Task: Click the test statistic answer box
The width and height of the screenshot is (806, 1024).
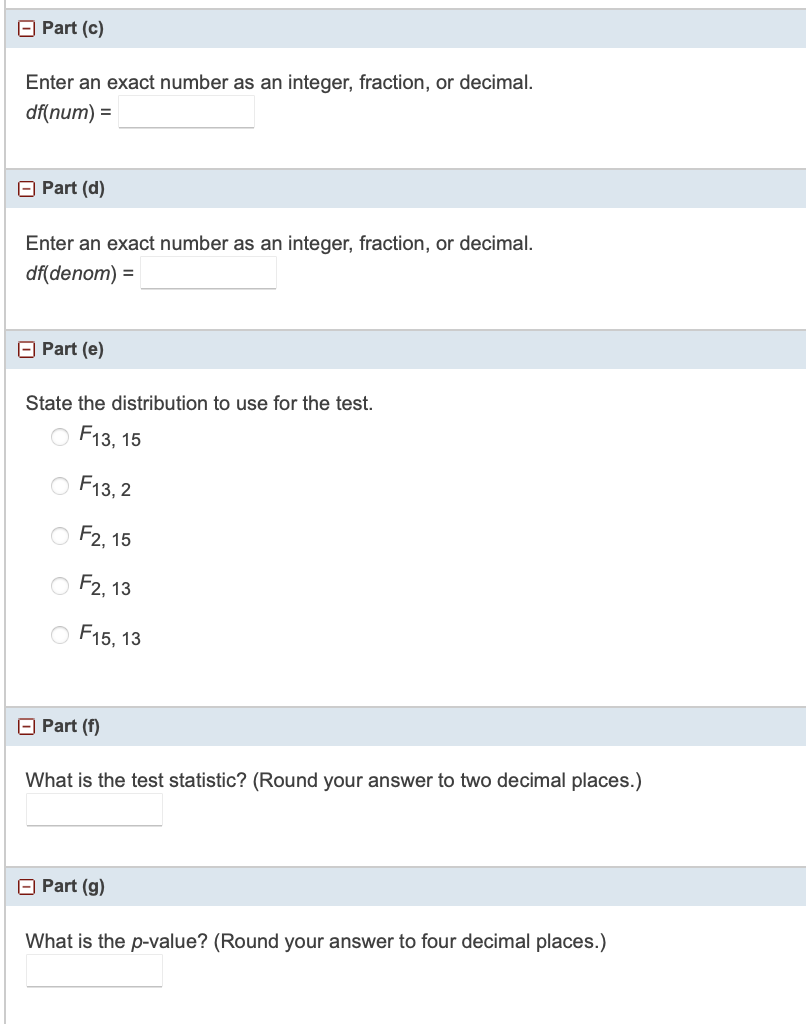Action: [x=94, y=810]
